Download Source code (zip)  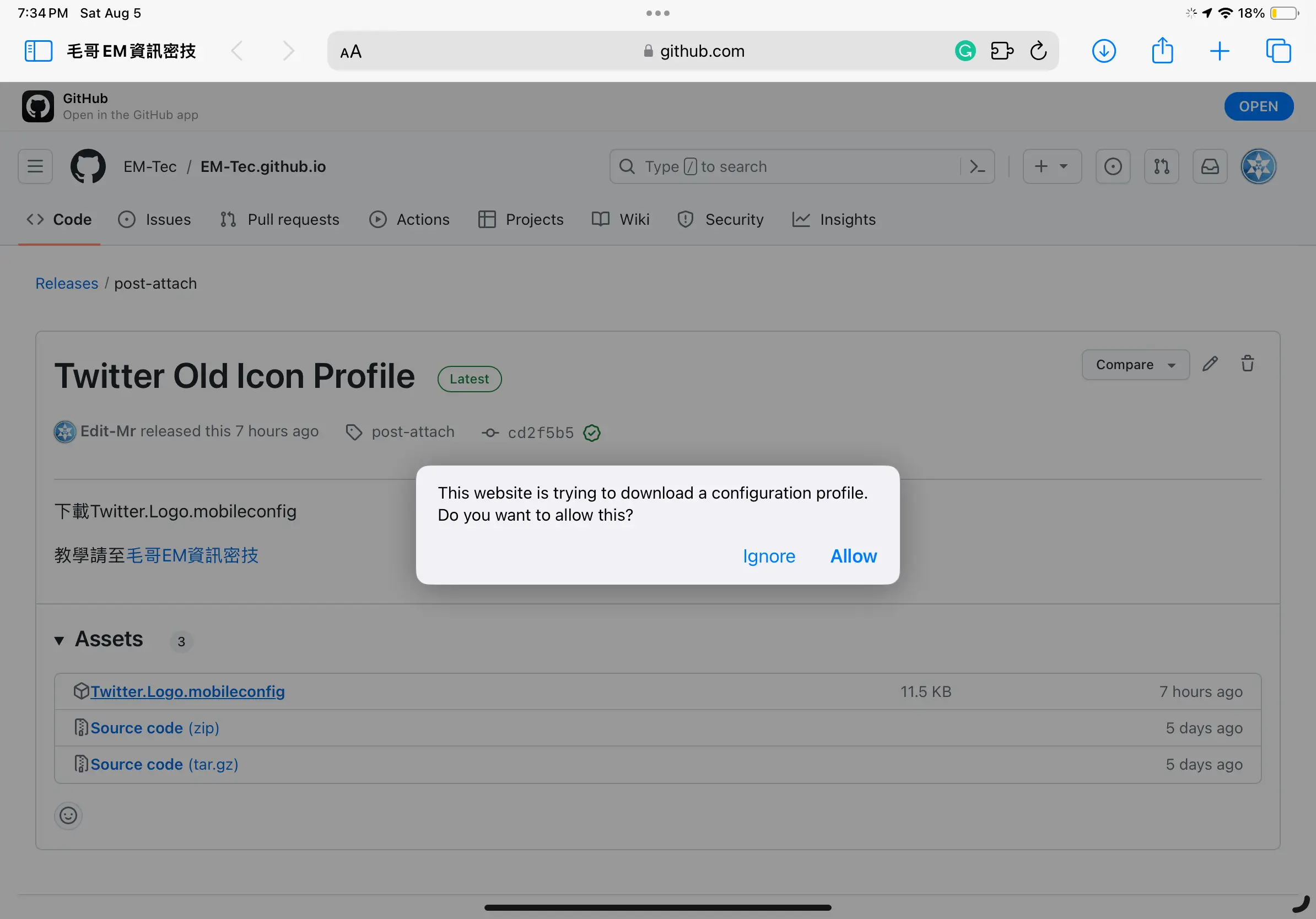(155, 728)
